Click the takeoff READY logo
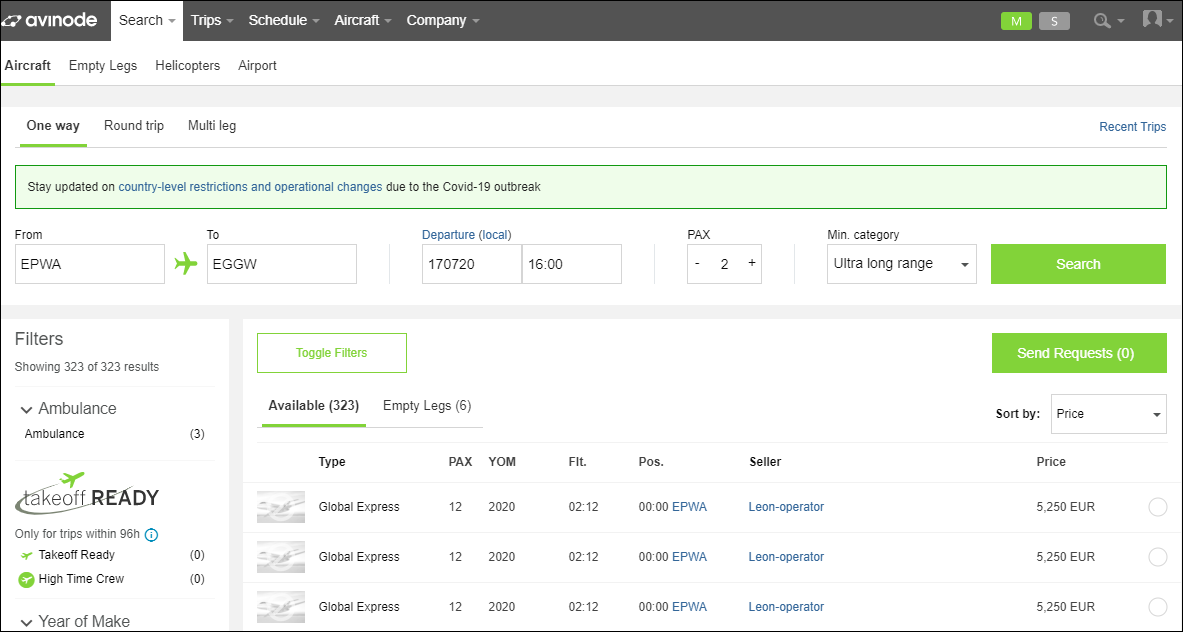Image resolution: width=1183 pixels, height=632 pixels. [x=87, y=493]
